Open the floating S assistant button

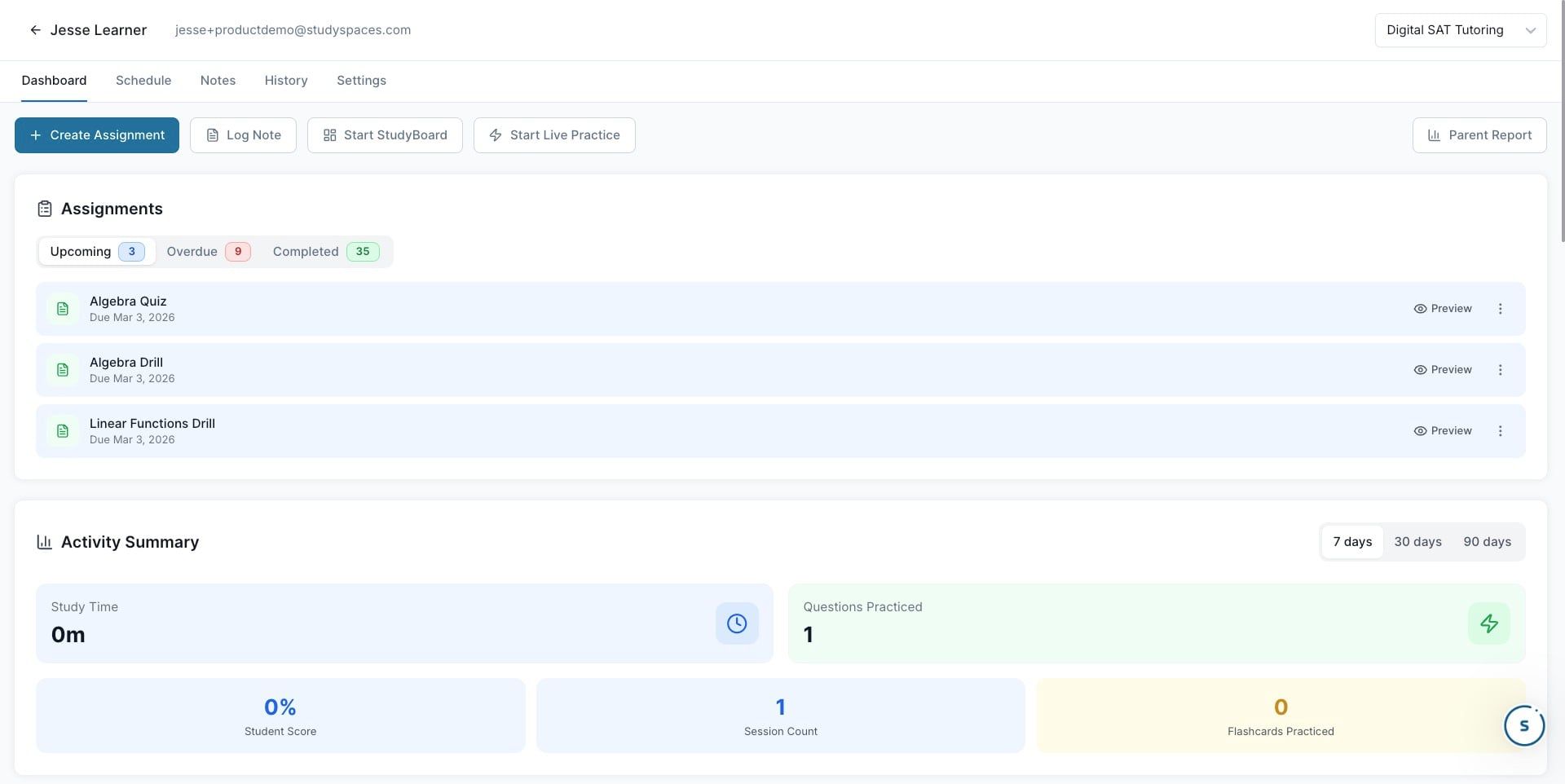pyautogui.click(x=1524, y=725)
